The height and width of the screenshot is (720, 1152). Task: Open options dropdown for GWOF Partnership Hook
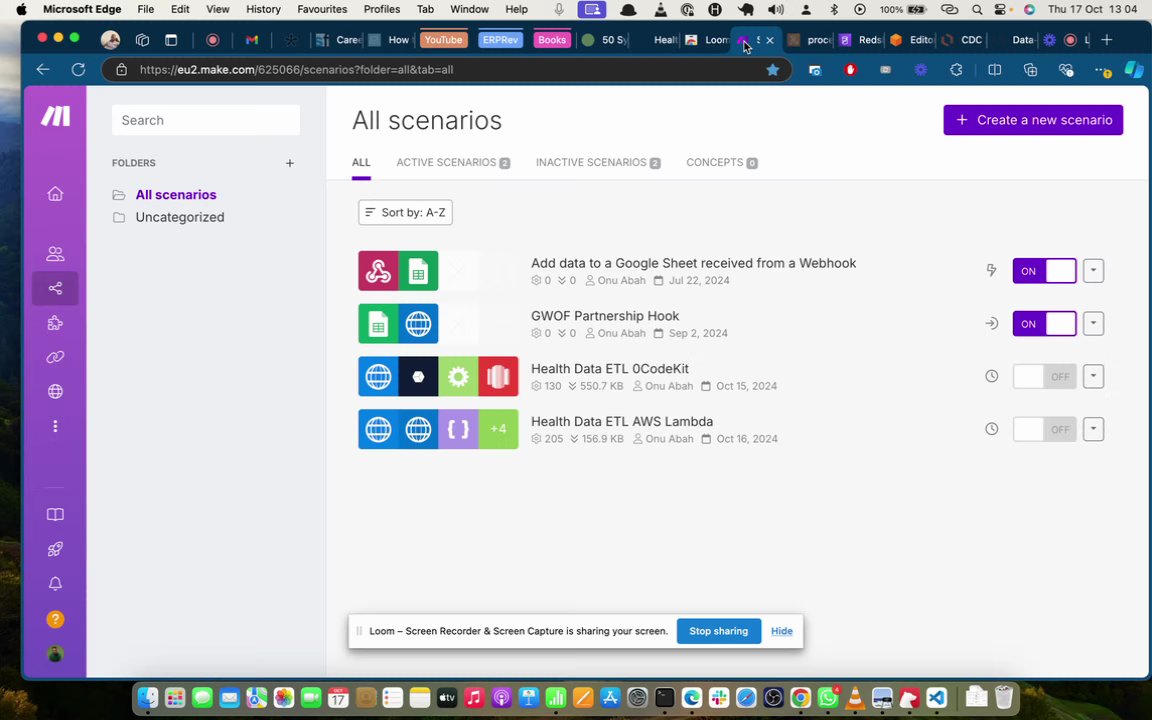click(x=1093, y=323)
